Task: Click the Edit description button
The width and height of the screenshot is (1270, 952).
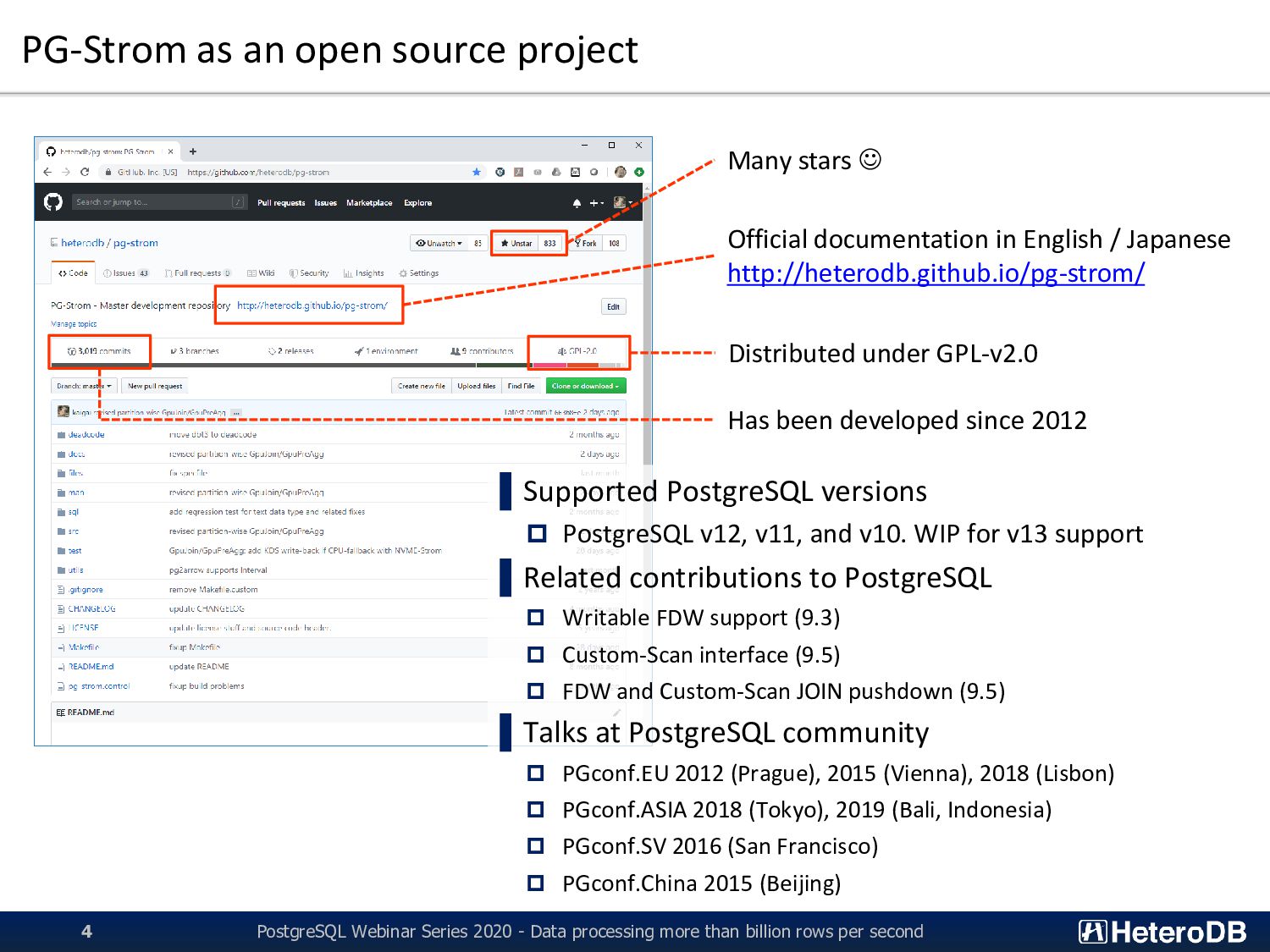Action: pyautogui.click(x=613, y=306)
